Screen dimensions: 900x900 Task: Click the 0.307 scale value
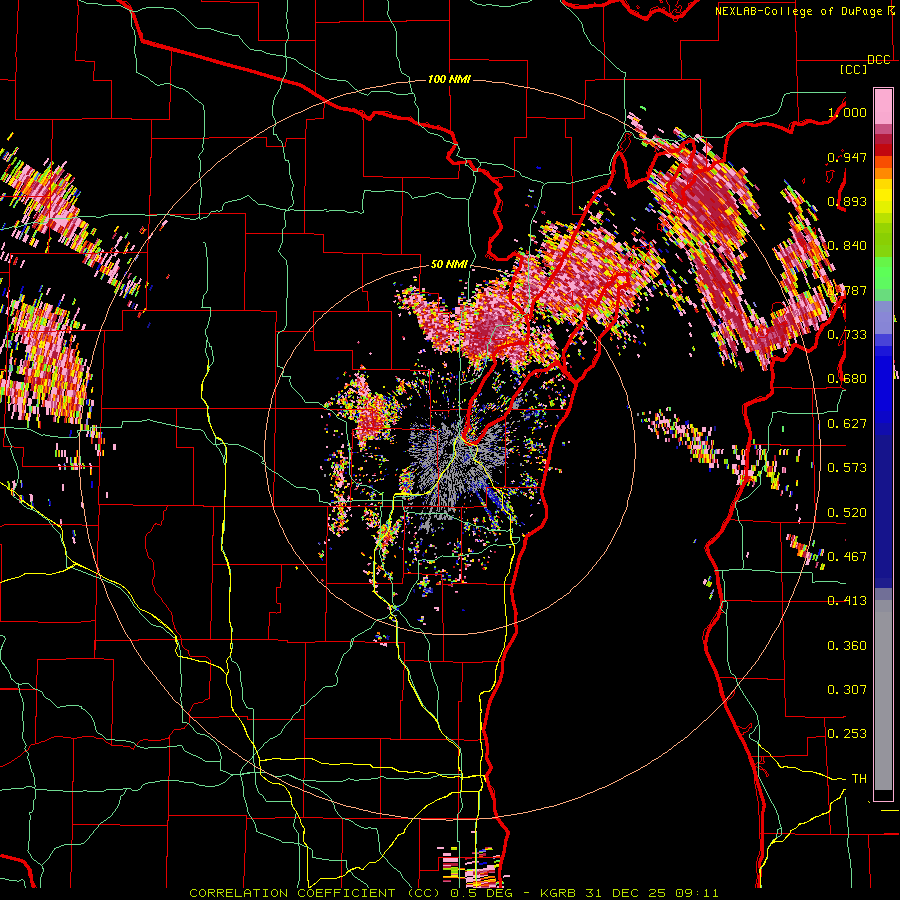click(847, 690)
